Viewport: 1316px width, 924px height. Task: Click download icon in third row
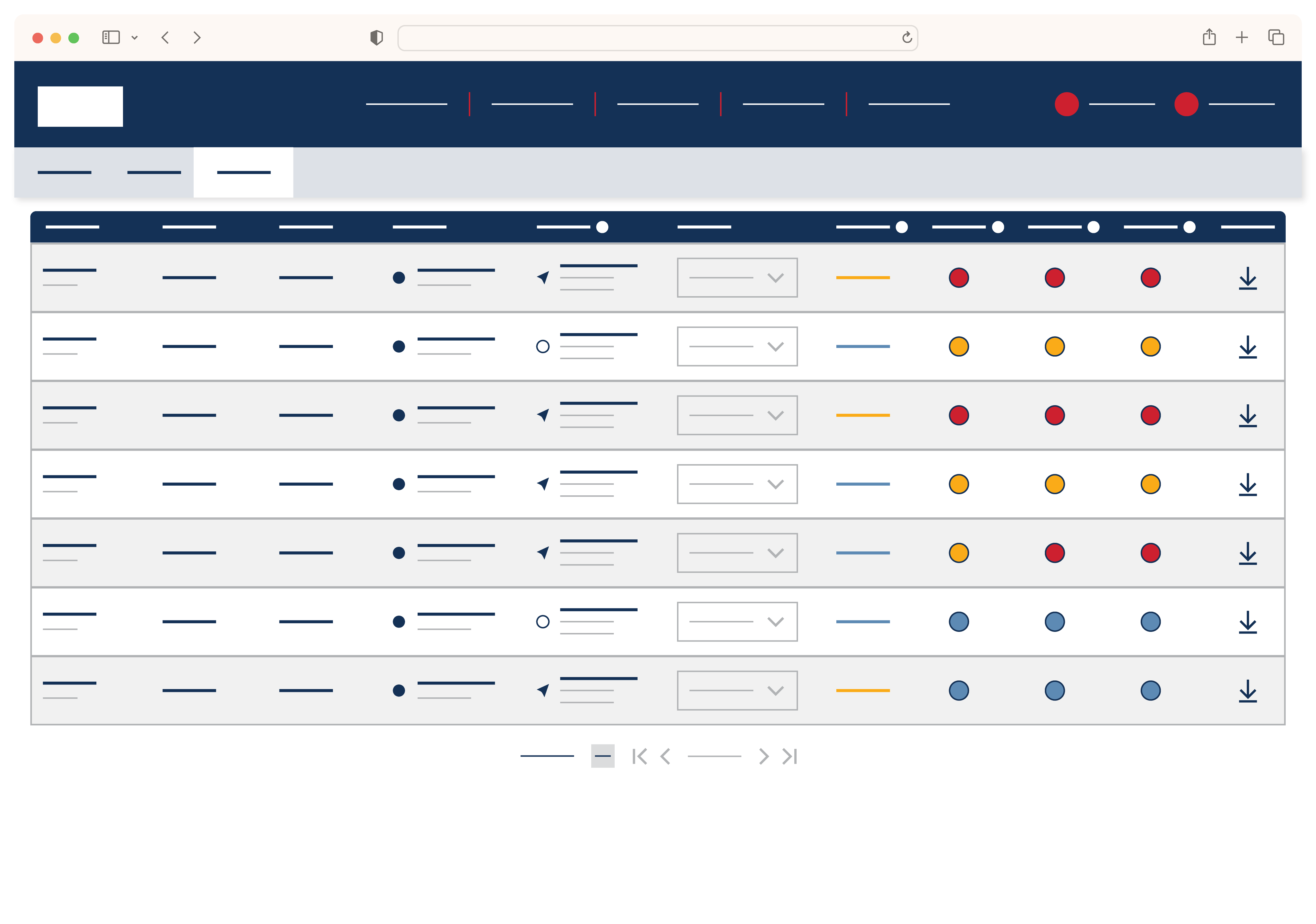[x=1248, y=415]
